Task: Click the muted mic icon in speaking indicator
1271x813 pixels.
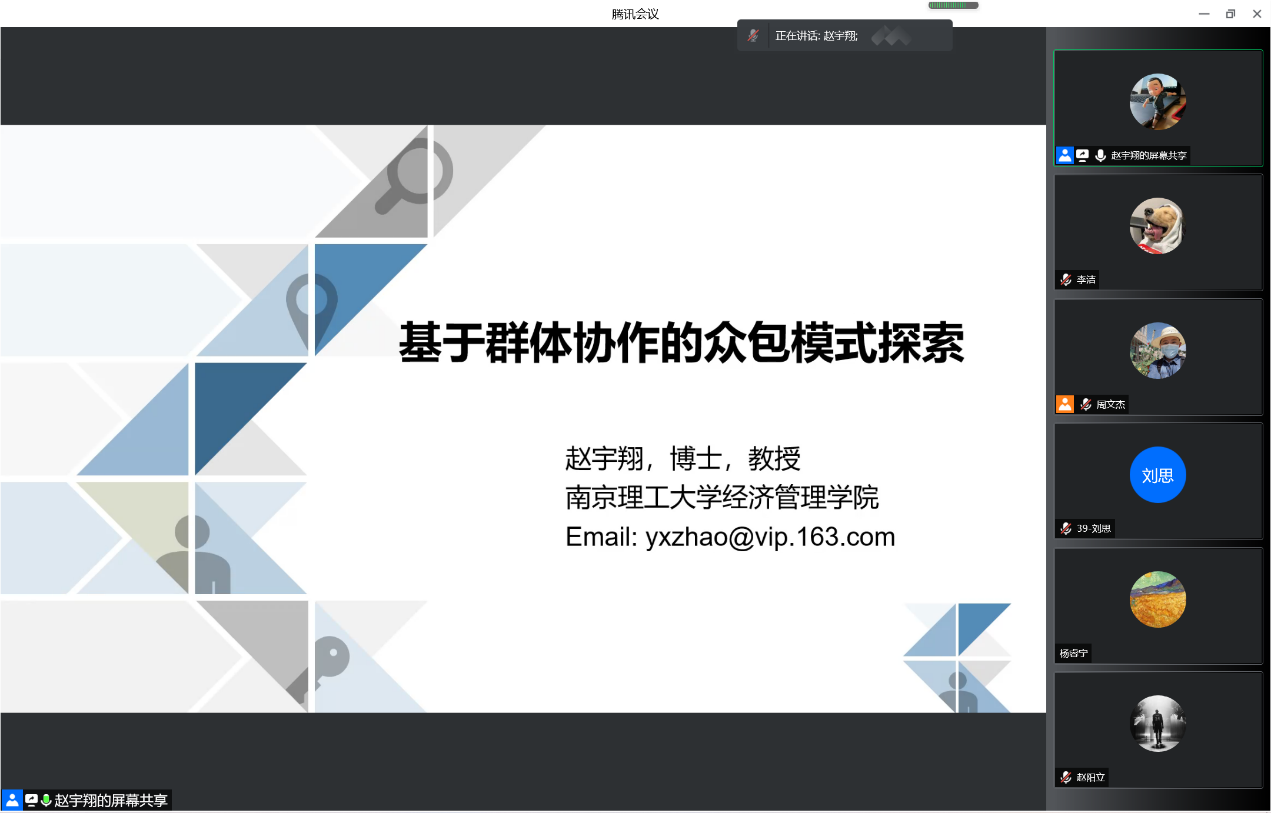Action: click(x=753, y=36)
